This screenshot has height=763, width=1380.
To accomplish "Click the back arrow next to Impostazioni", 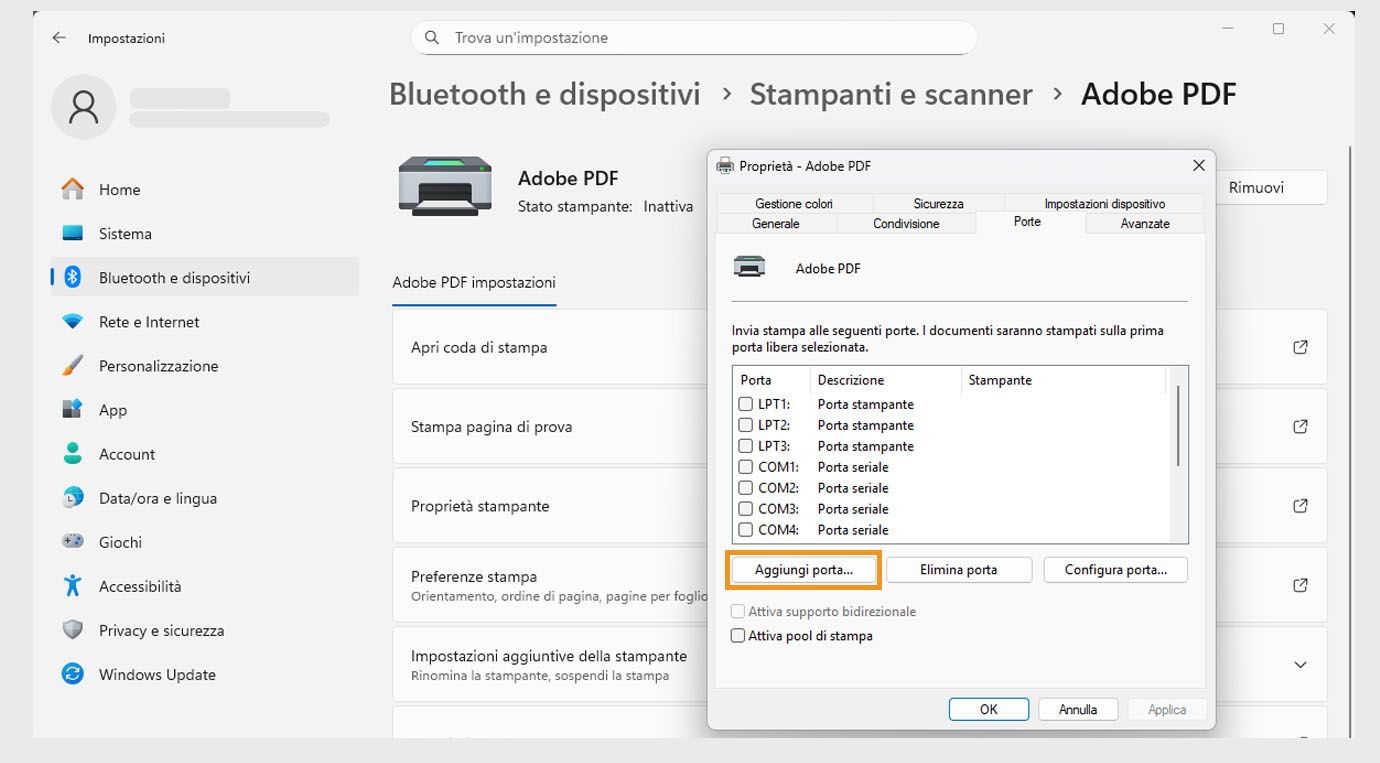I will (58, 36).
